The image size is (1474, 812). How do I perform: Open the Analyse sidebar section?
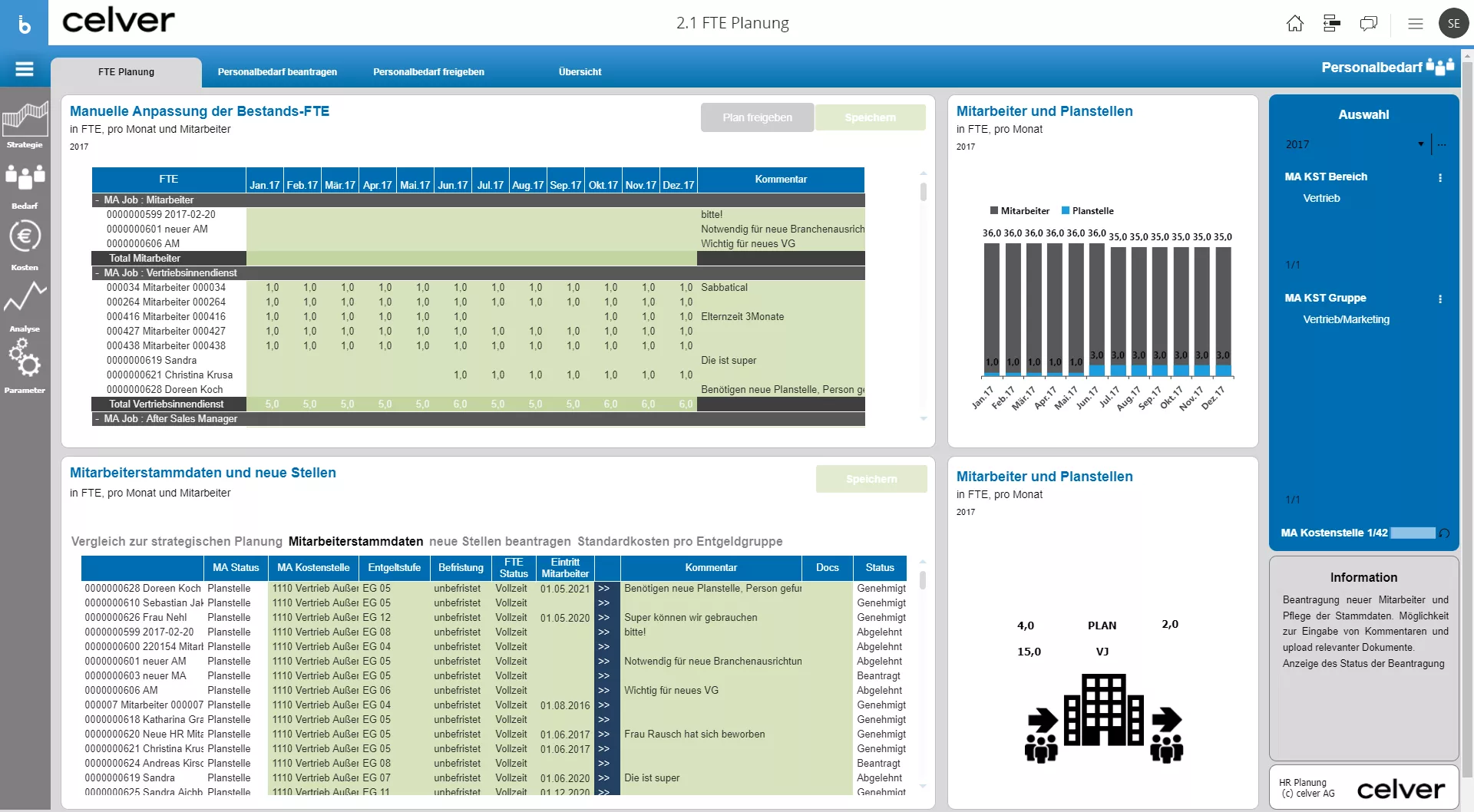click(25, 305)
